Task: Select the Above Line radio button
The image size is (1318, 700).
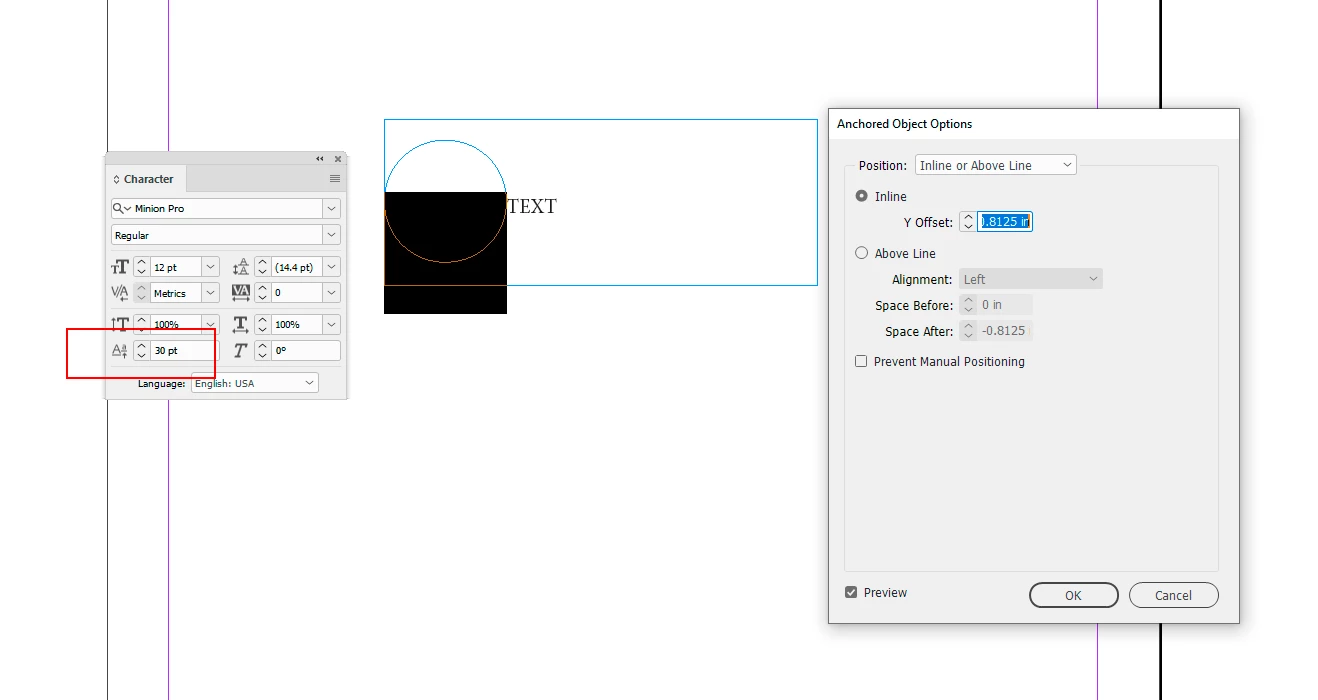Action: tap(862, 253)
